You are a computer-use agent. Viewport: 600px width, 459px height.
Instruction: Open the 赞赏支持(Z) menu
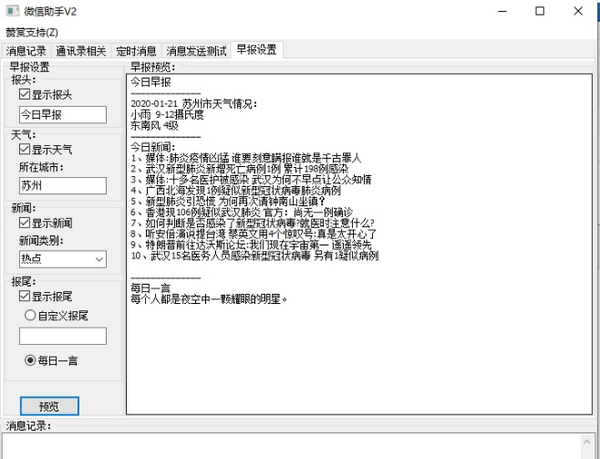click(32, 33)
